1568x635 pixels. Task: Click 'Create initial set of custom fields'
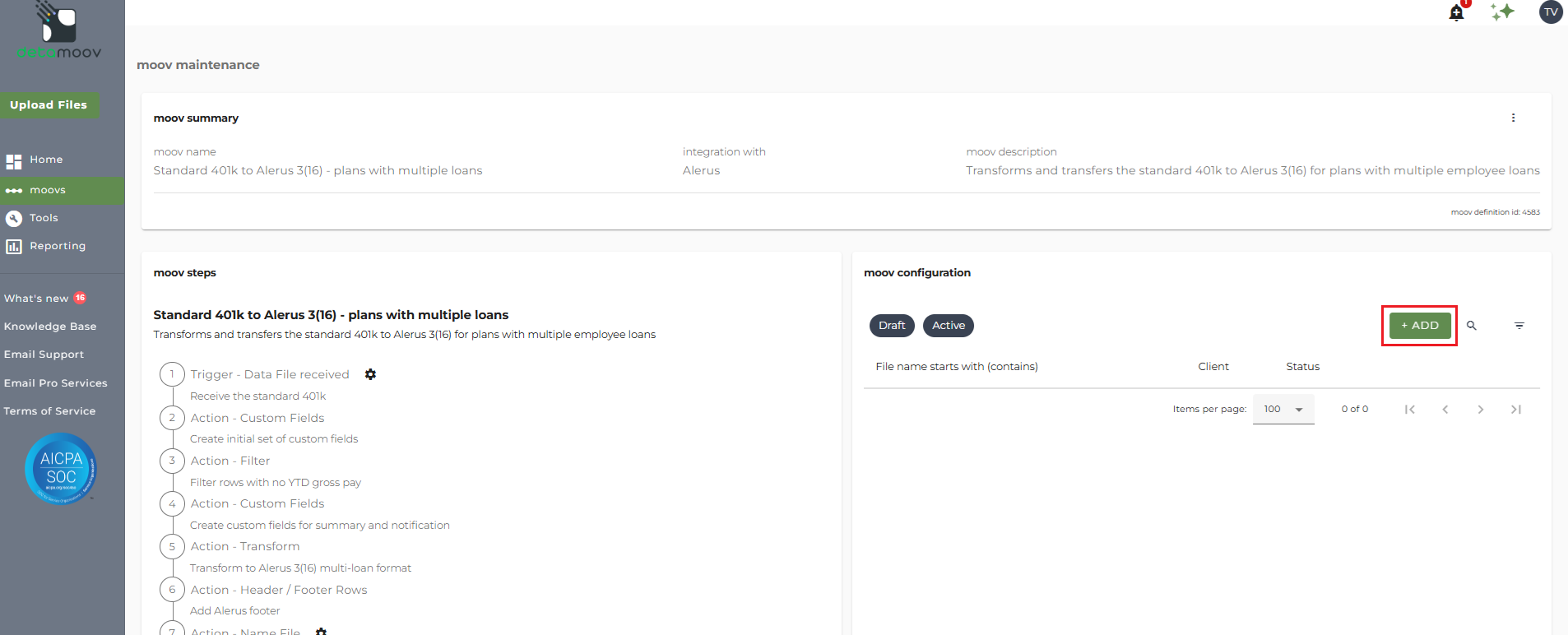coord(274,439)
